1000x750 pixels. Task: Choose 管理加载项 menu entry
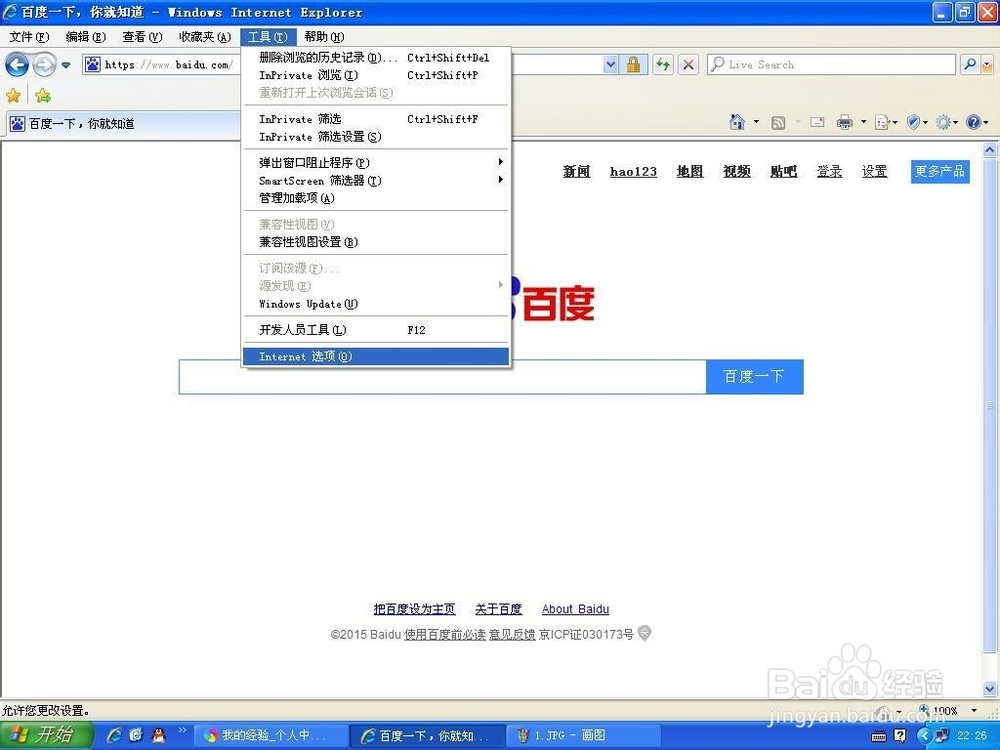pos(376,198)
